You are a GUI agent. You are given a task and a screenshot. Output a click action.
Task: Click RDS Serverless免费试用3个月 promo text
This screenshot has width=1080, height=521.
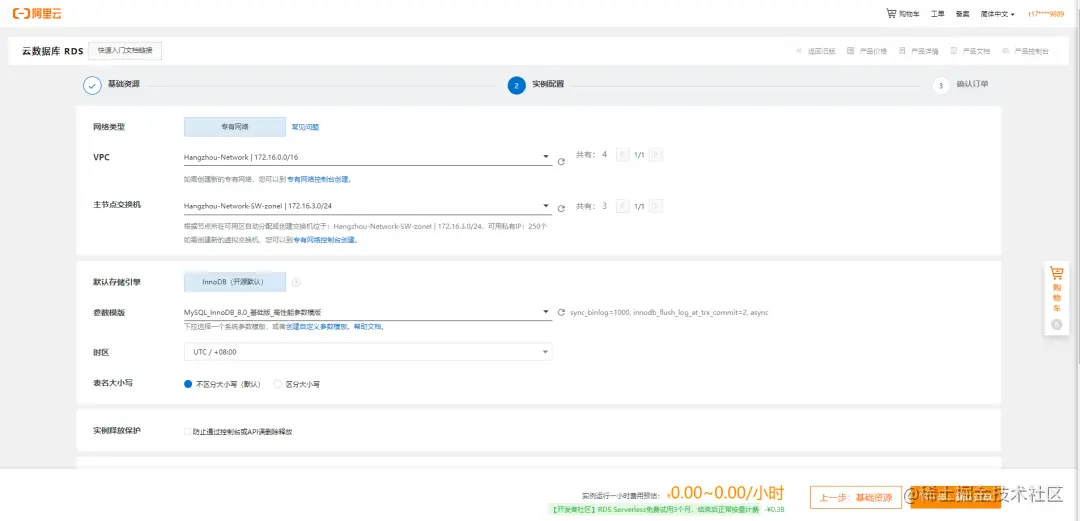tap(654, 510)
